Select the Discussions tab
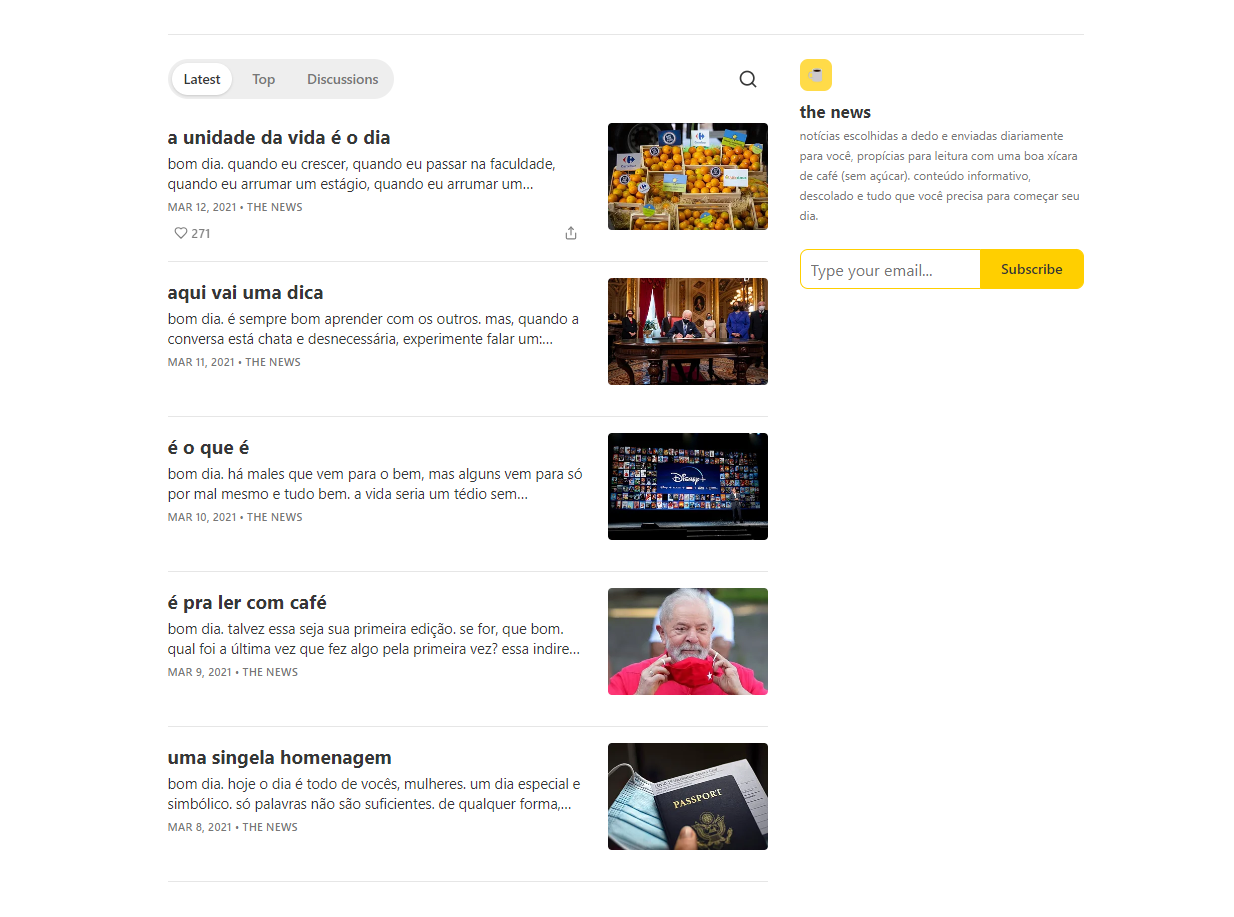1234x917 pixels. [342, 79]
